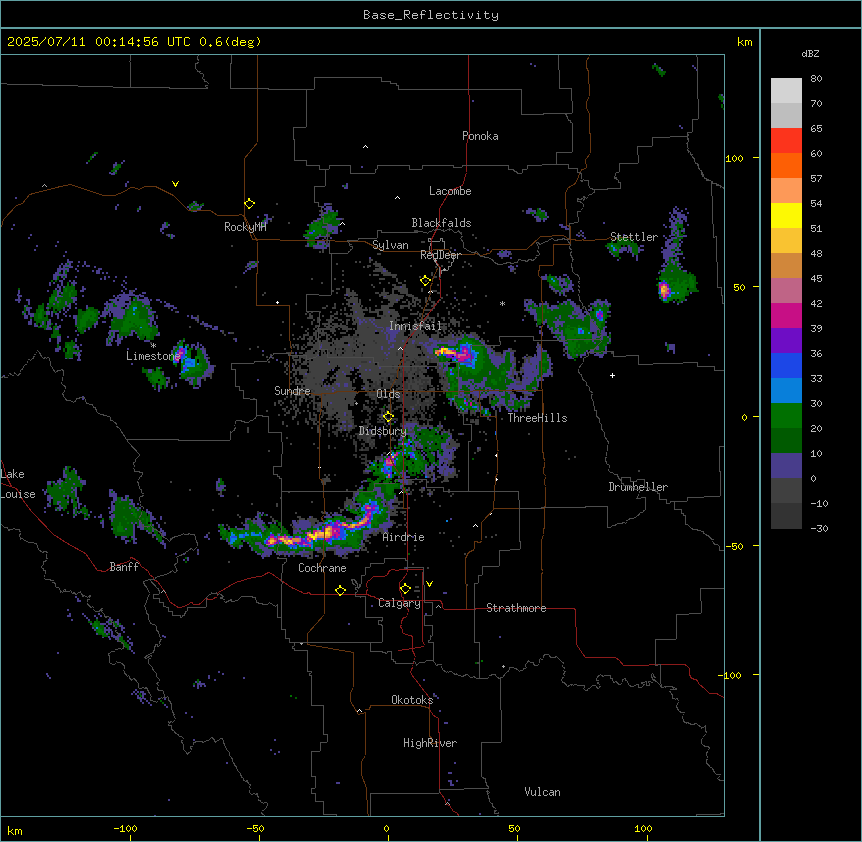This screenshot has width=862, height=842.
Task: Choose the purple band in the dBZ scale
Action: tap(786, 341)
